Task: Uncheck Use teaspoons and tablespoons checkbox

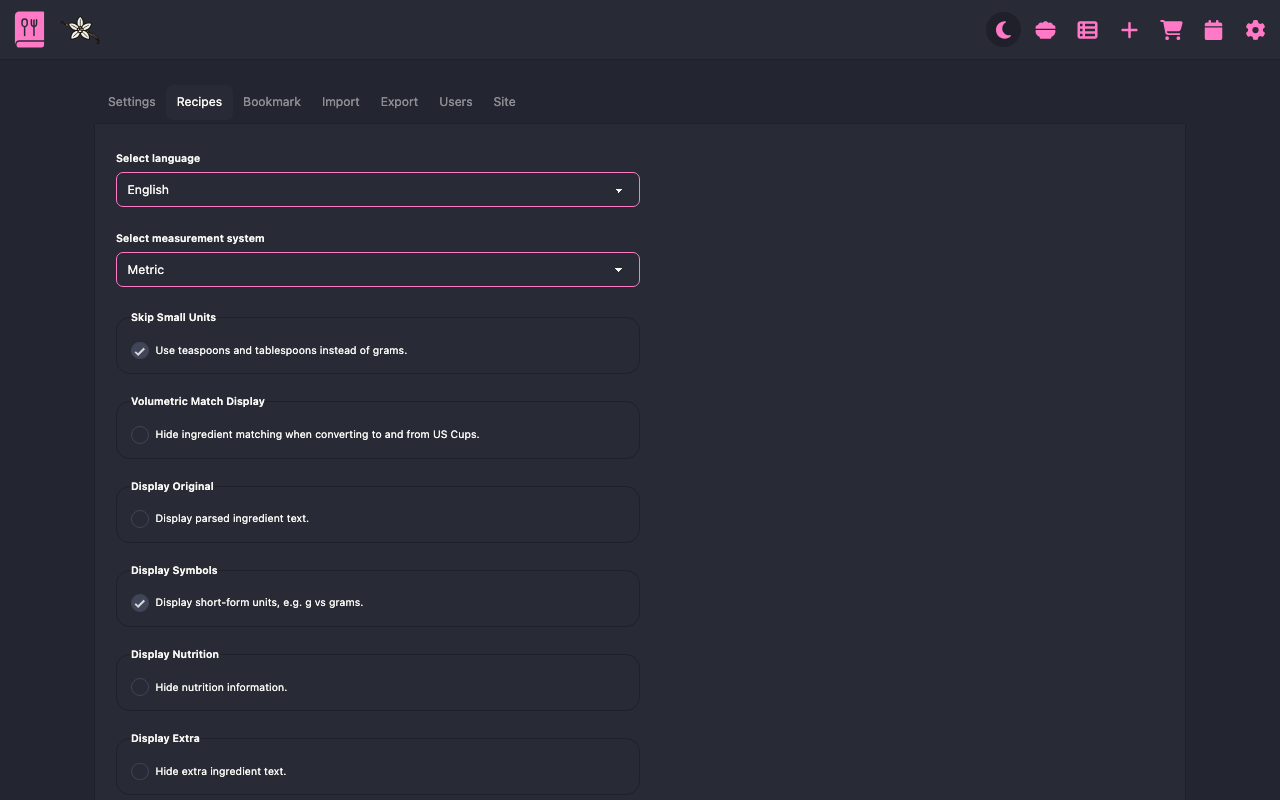Action: coord(140,351)
